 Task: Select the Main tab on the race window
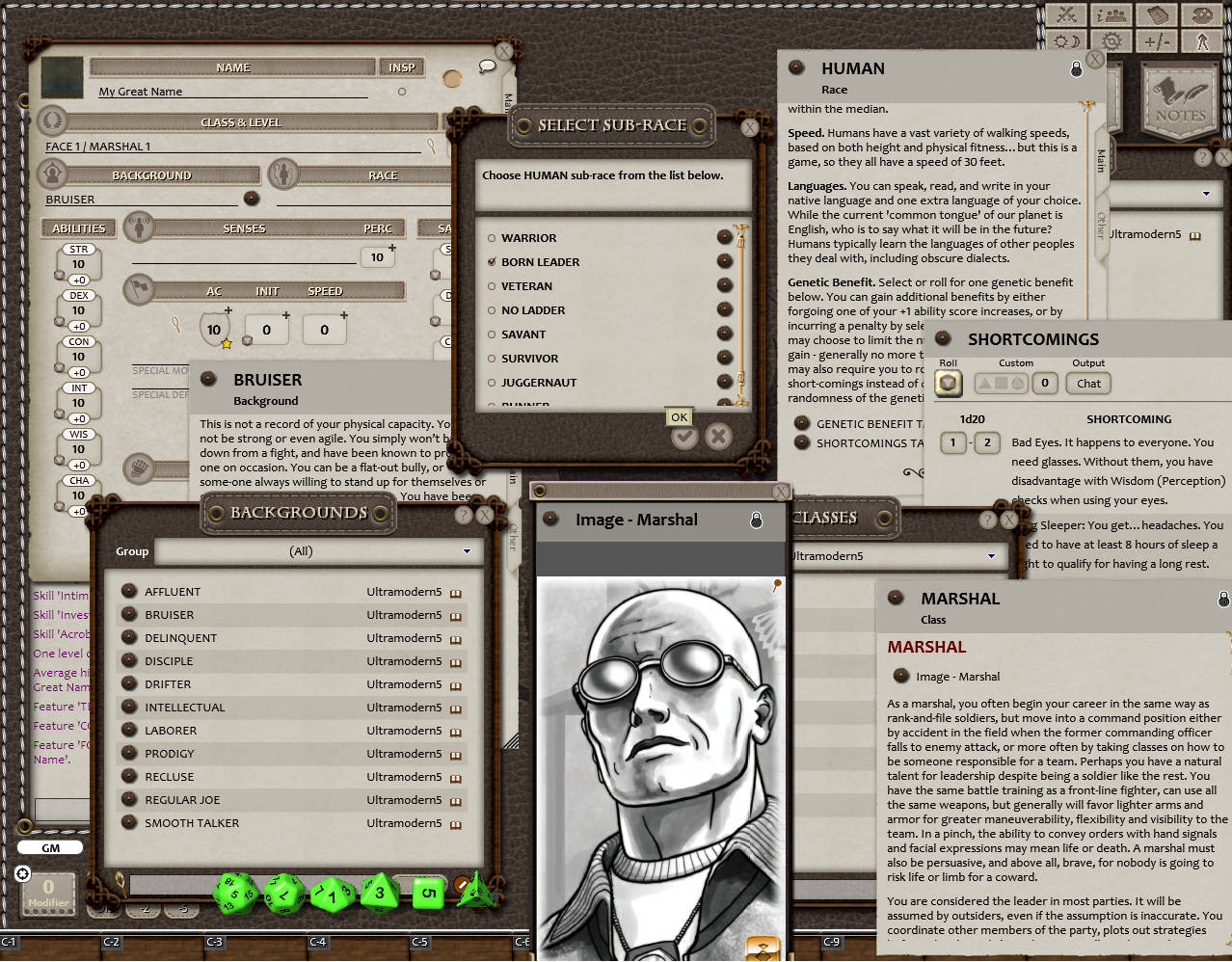coord(1100,157)
